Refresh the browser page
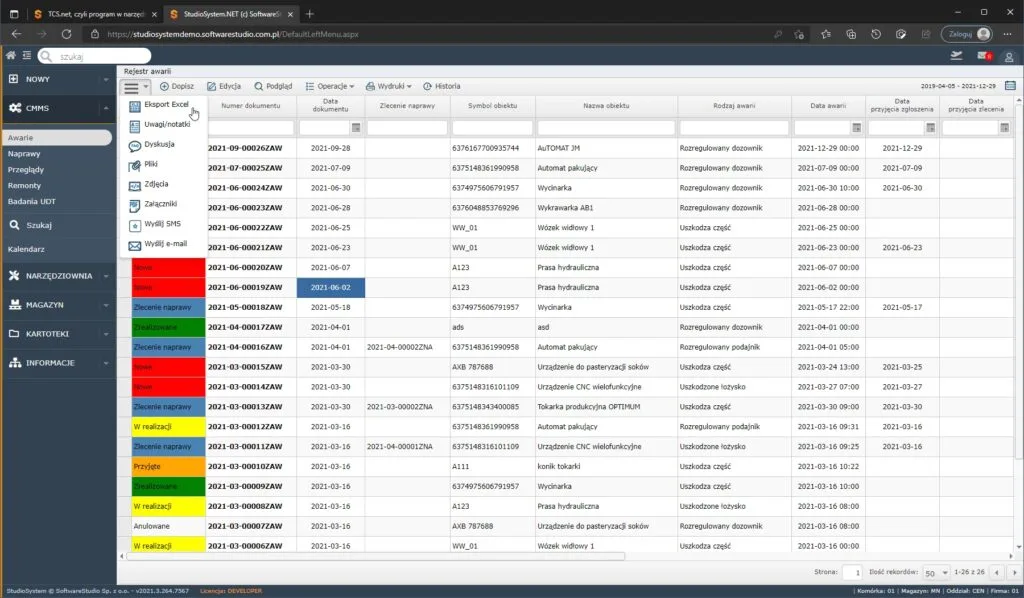 point(67,34)
